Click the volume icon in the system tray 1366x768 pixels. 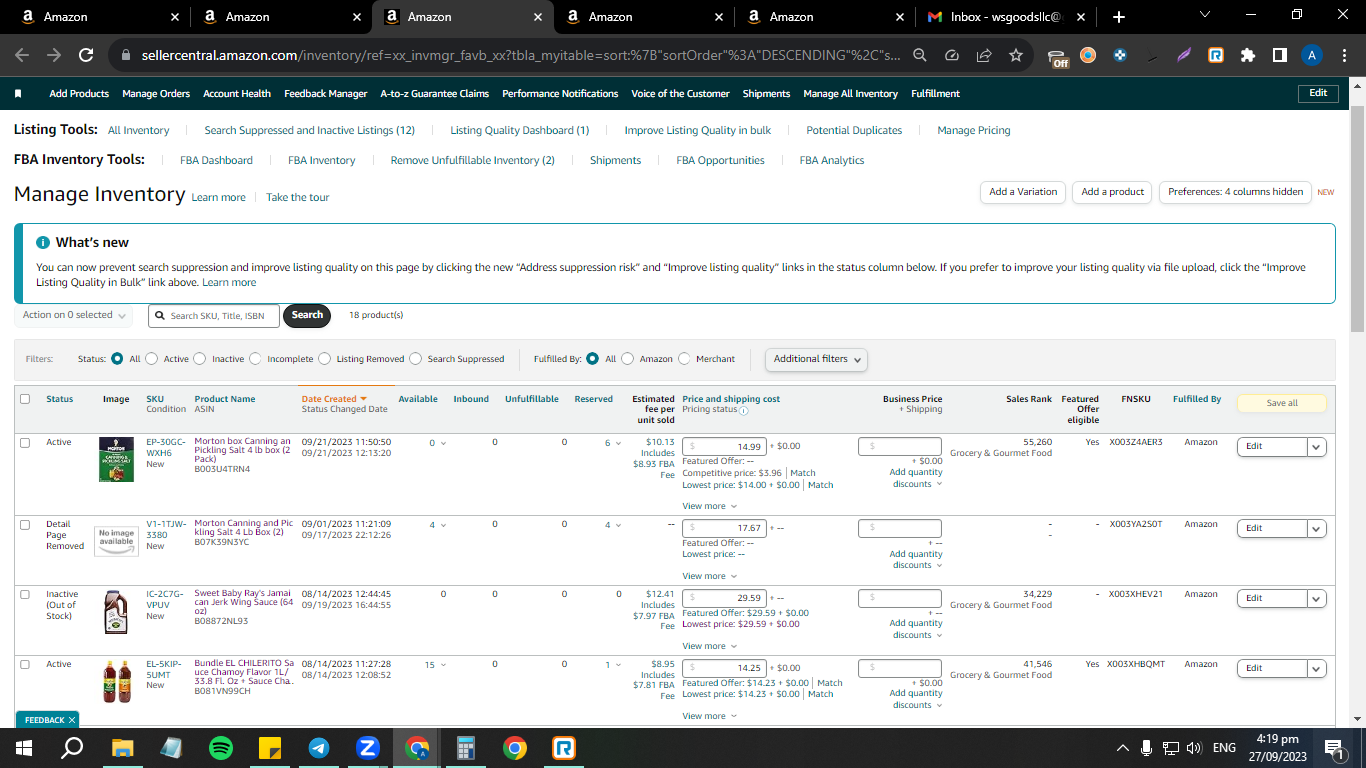(1194, 748)
